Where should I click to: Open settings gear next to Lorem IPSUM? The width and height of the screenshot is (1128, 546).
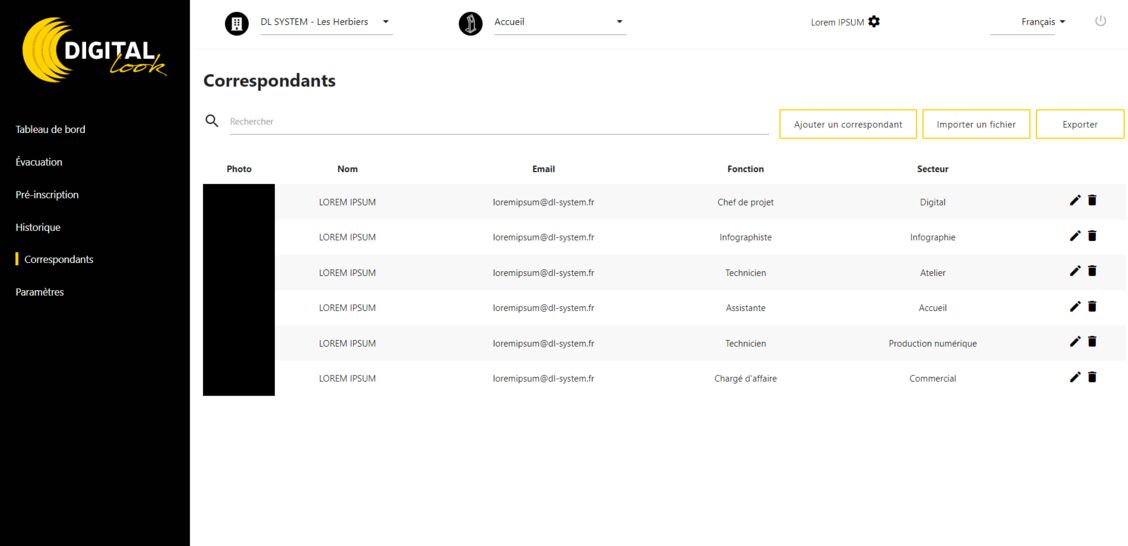874,22
